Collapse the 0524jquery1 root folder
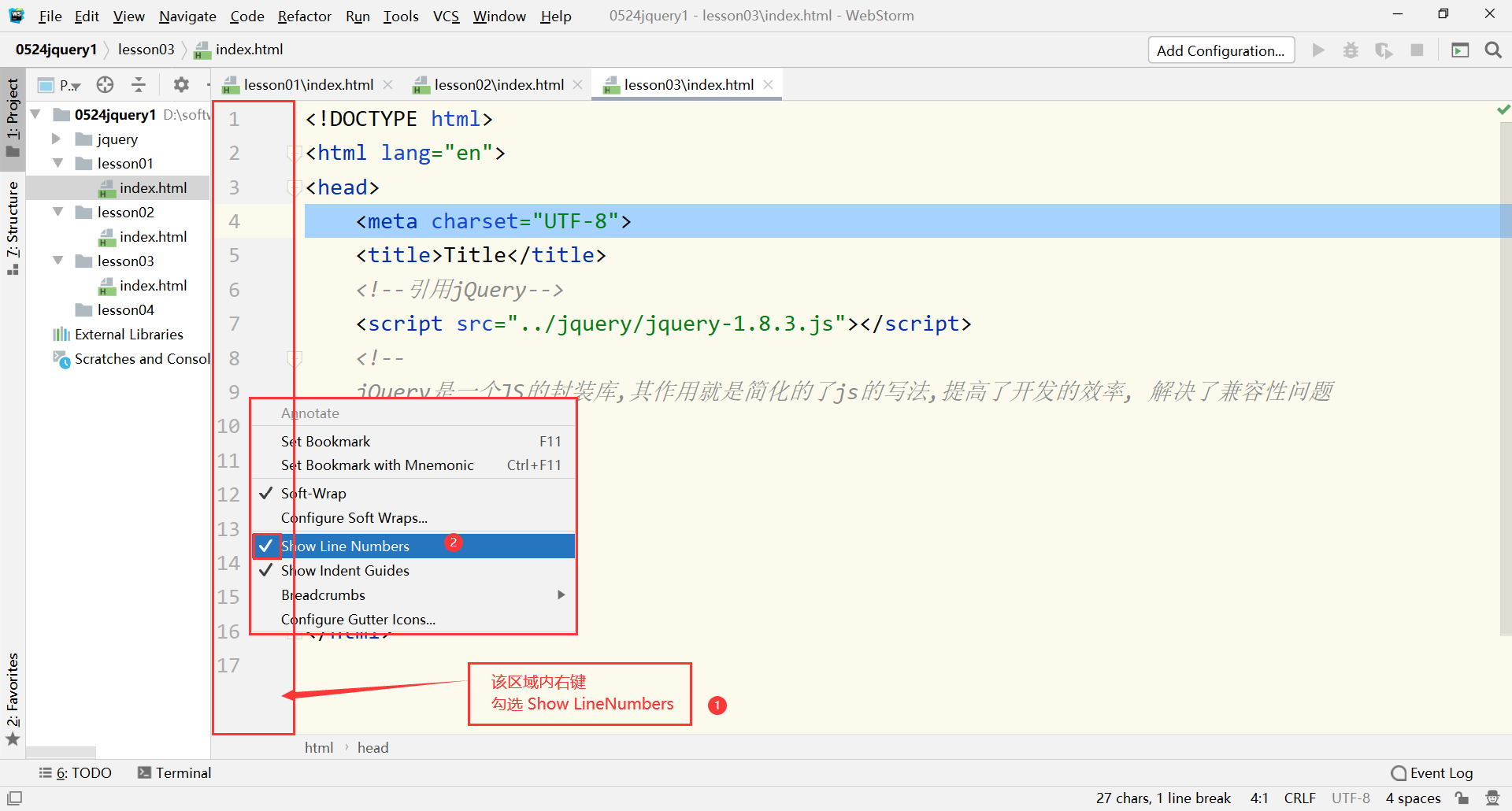 (35, 114)
